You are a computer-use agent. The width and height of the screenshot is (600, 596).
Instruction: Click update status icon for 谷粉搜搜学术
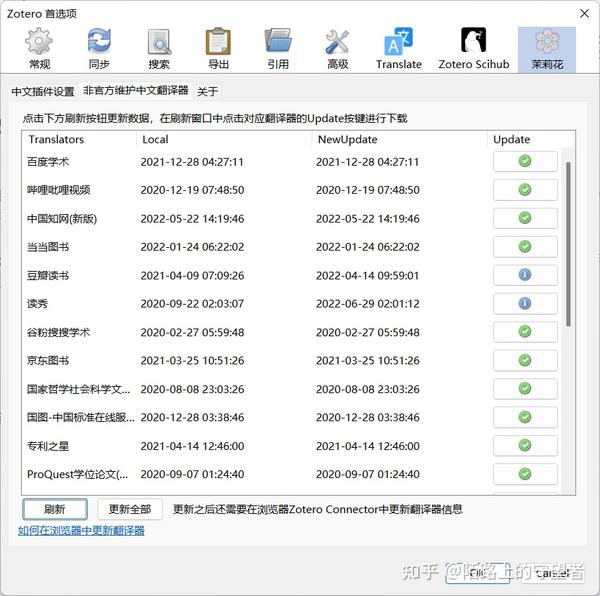click(525, 332)
